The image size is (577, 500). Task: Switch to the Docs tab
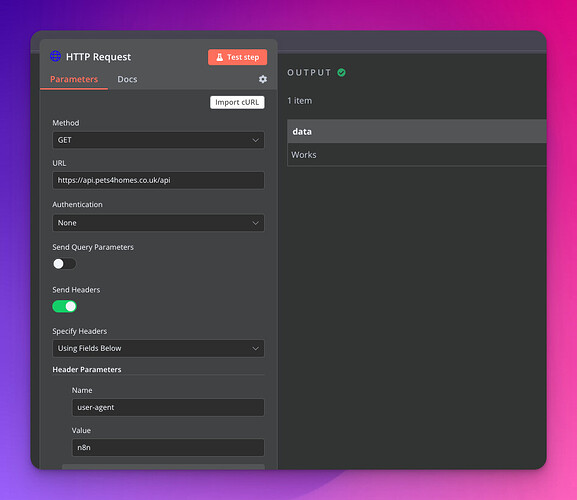[x=127, y=79]
